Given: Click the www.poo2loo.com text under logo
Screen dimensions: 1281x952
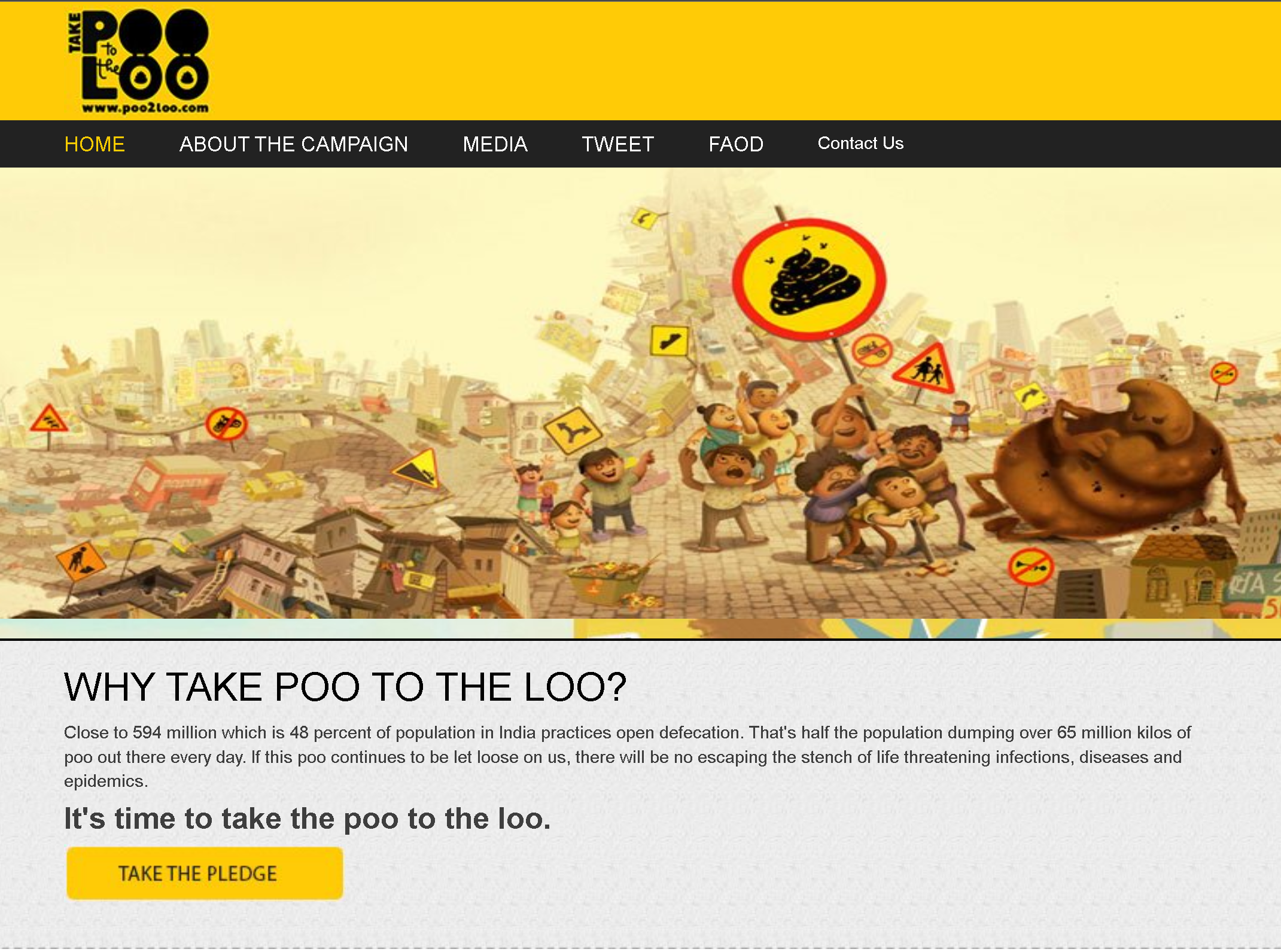Looking at the screenshot, I should pyautogui.click(x=145, y=108).
